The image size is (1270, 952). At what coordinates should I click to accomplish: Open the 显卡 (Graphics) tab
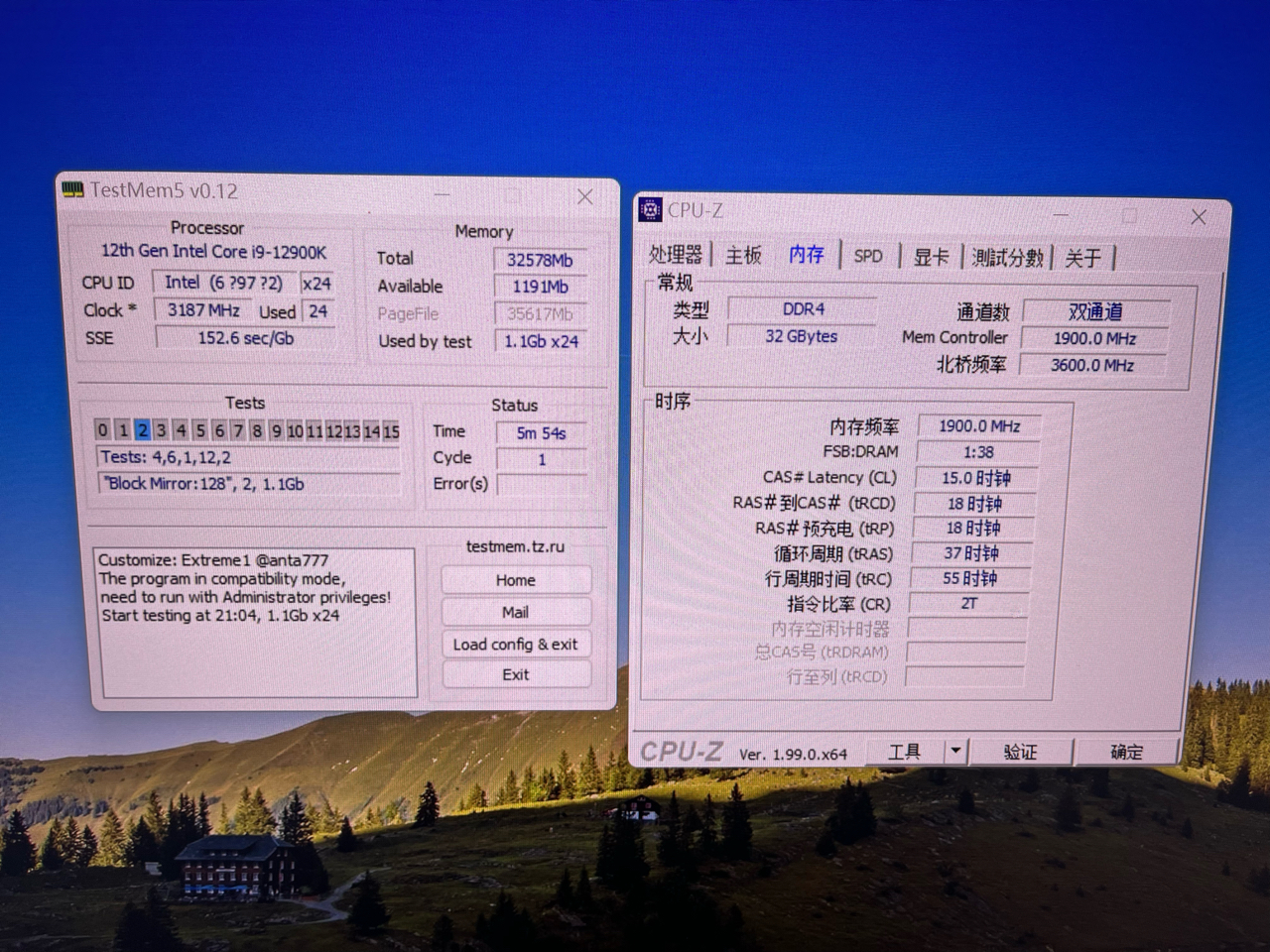point(930,257)
